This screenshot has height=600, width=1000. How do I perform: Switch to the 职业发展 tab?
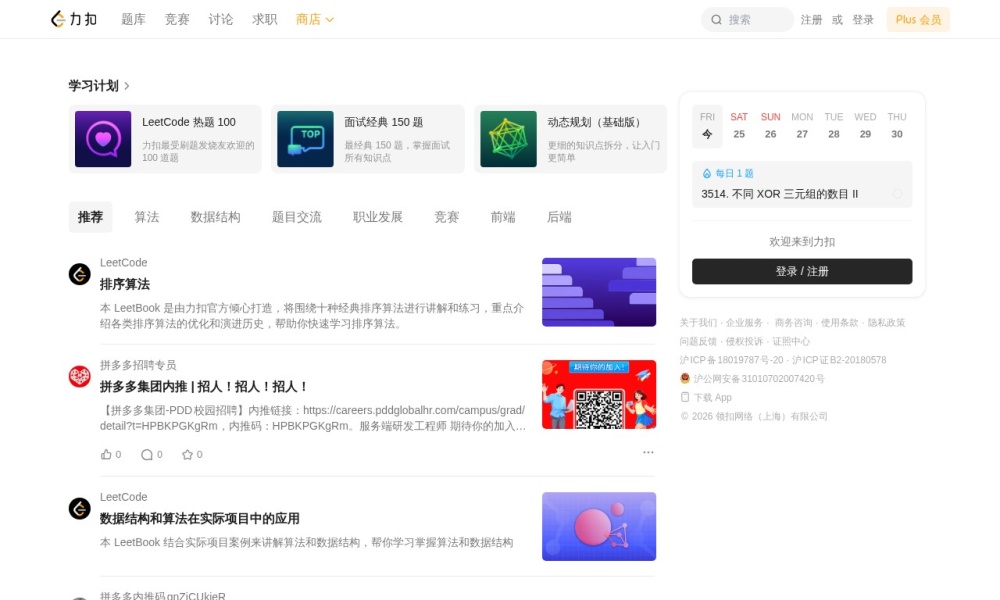[378, 217]
